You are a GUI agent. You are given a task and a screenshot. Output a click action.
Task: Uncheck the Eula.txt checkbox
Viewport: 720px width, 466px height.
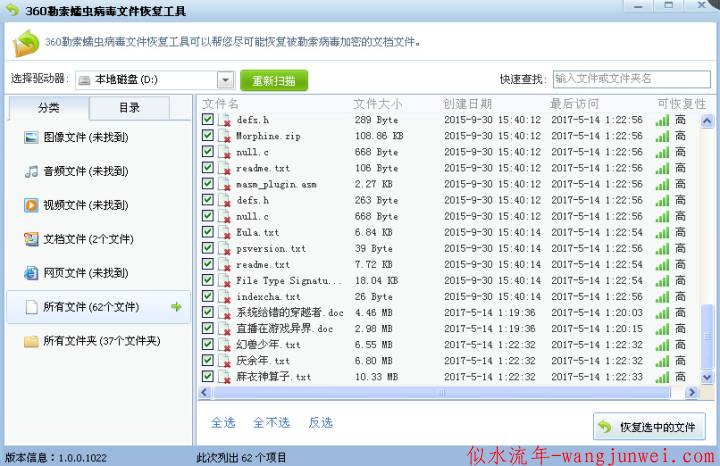(x=208, y=232)
